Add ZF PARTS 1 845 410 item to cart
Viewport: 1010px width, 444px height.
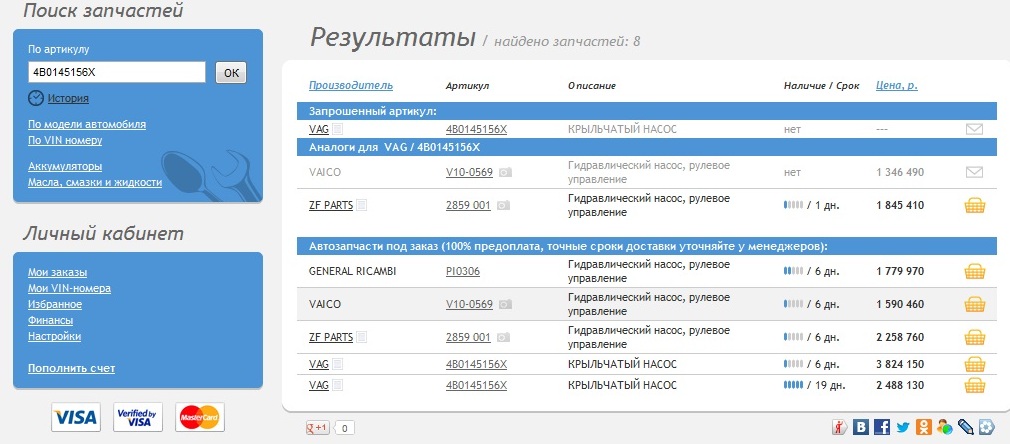coord(975,206)
